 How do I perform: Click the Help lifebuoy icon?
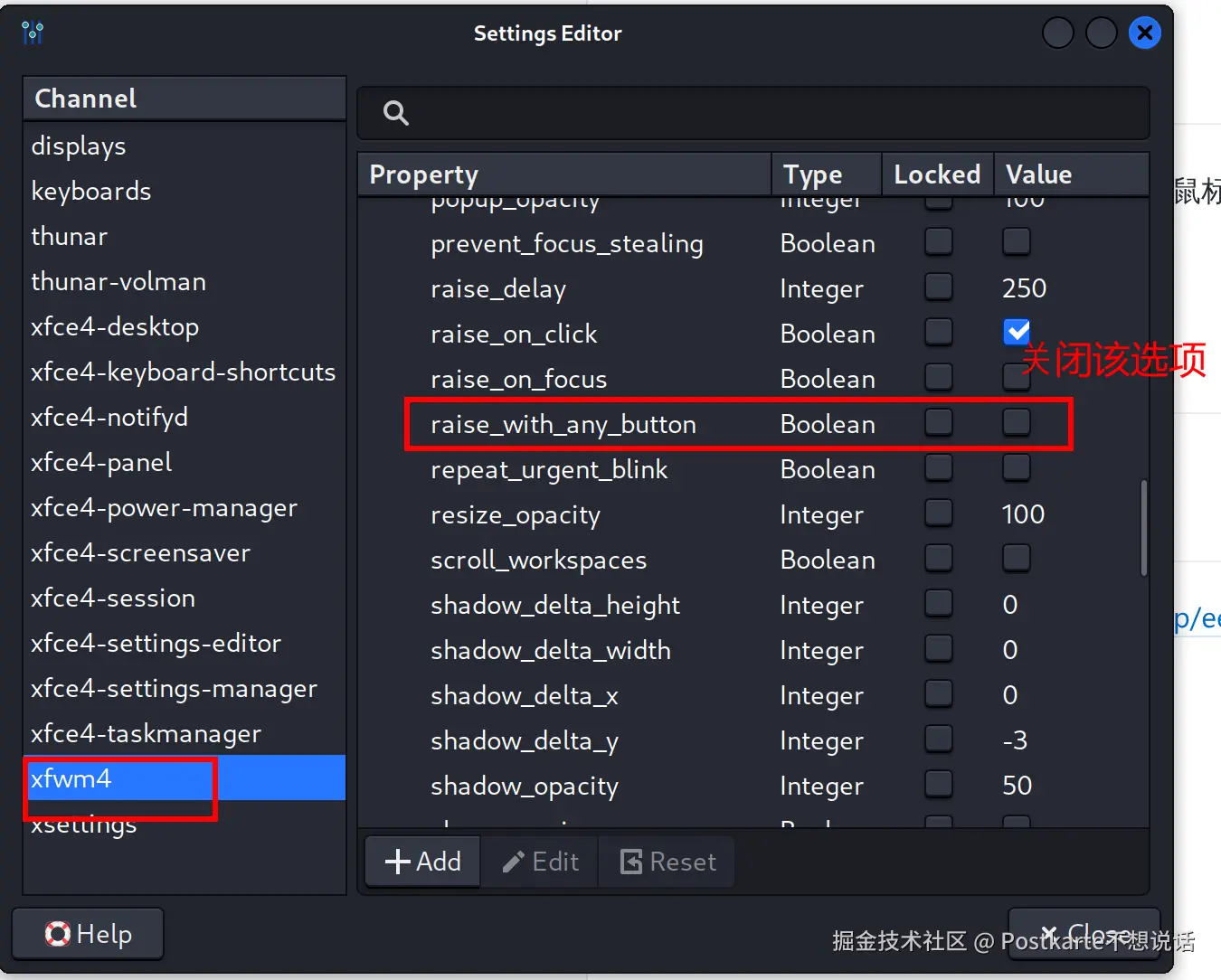click(x=58, y=934)
